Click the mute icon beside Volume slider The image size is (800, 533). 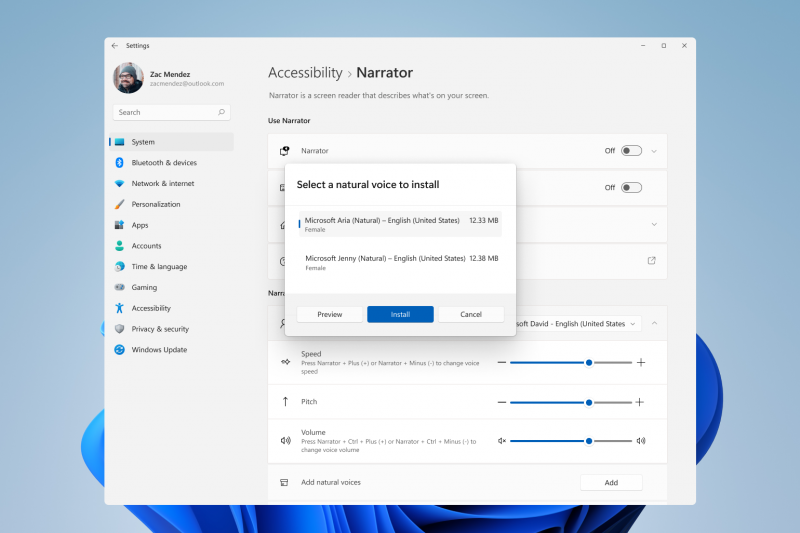coord(502,441)
